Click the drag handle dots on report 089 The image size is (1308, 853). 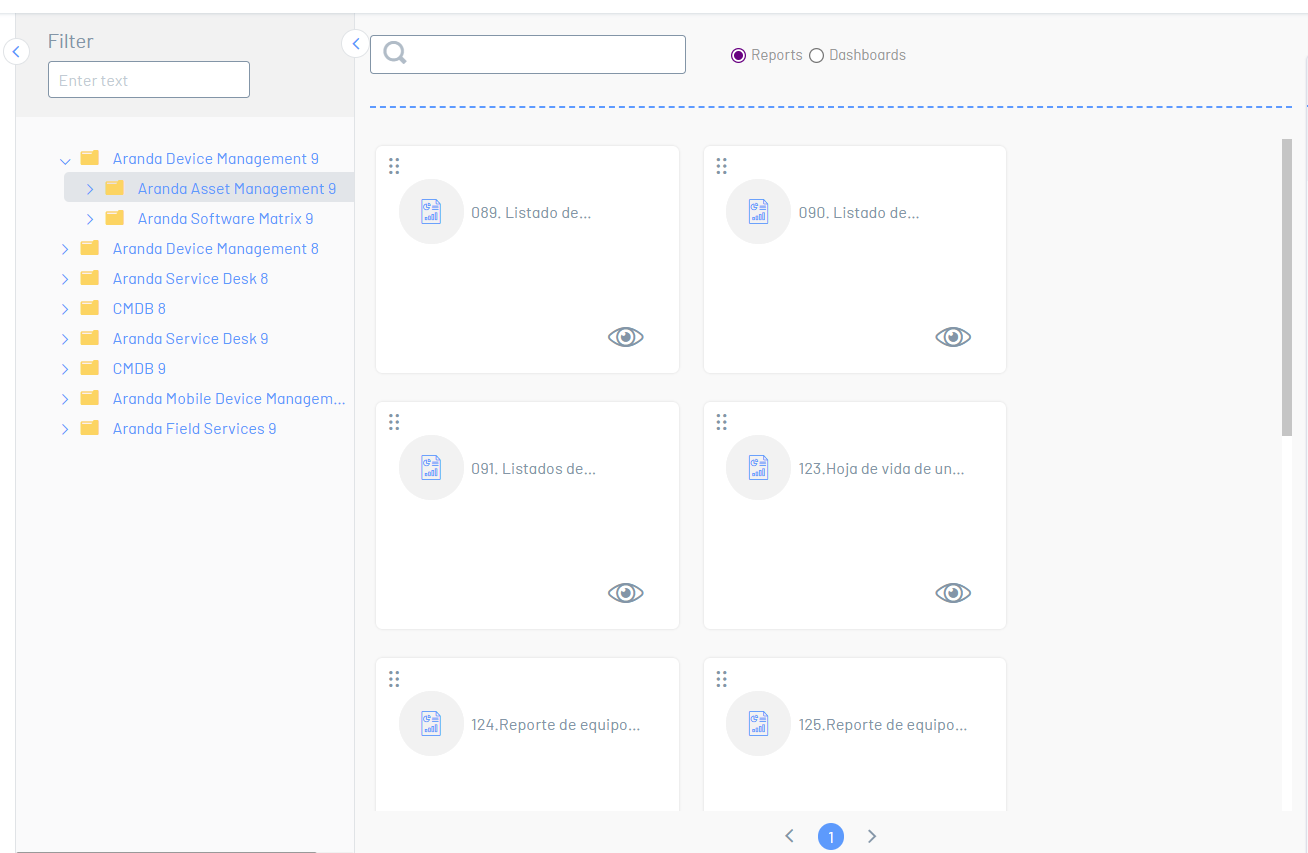click(394, 166)
